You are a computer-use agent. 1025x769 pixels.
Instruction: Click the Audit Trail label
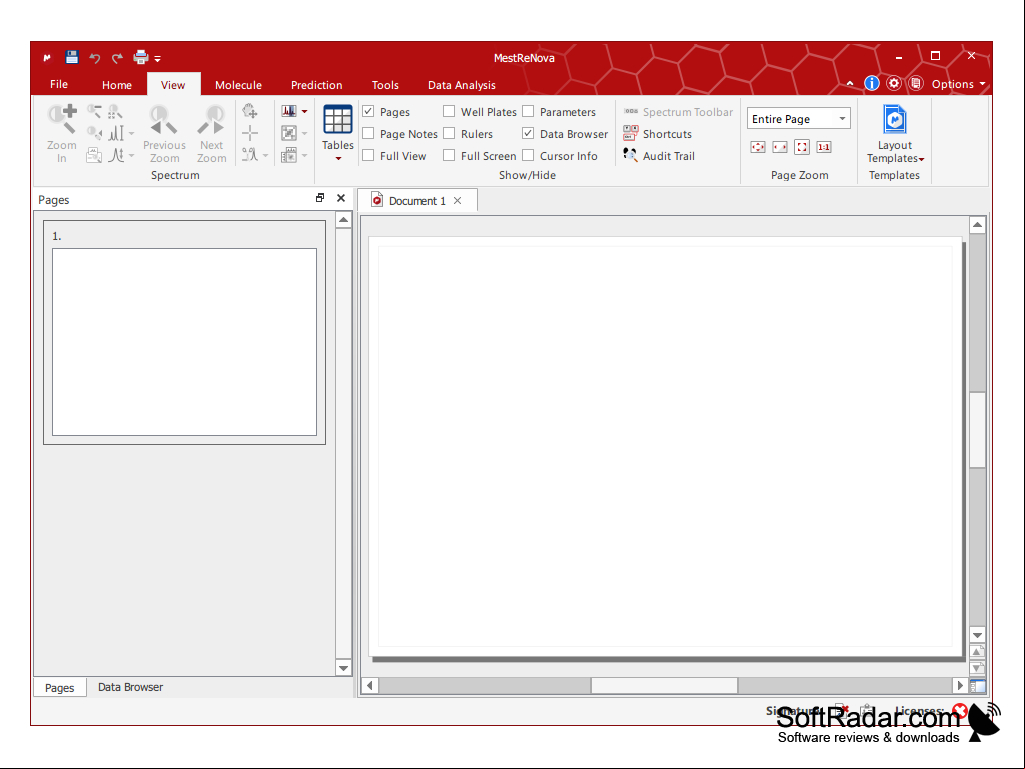pyautogui.click(x=669, y=156)
